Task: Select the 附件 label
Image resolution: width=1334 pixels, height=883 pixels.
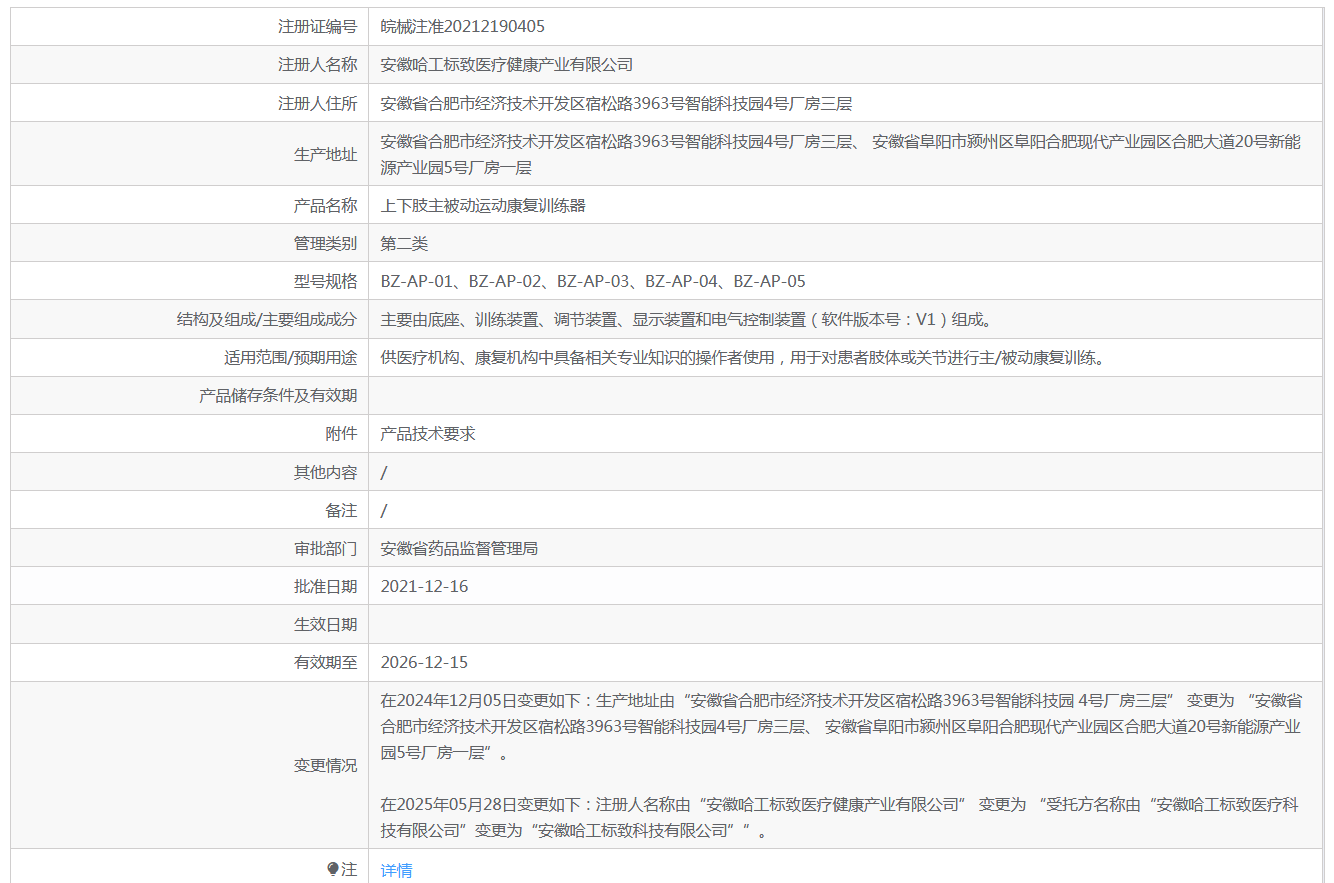Action: 341,433
